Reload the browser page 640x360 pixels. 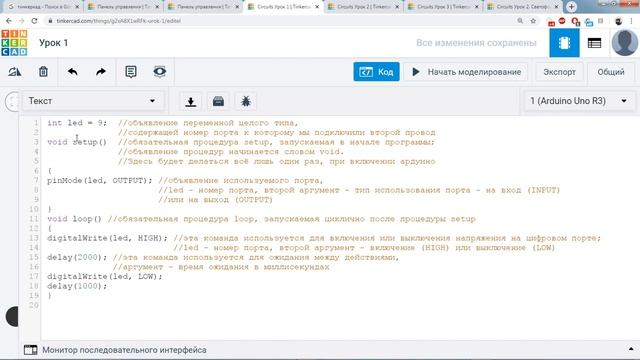click(34, 21)
